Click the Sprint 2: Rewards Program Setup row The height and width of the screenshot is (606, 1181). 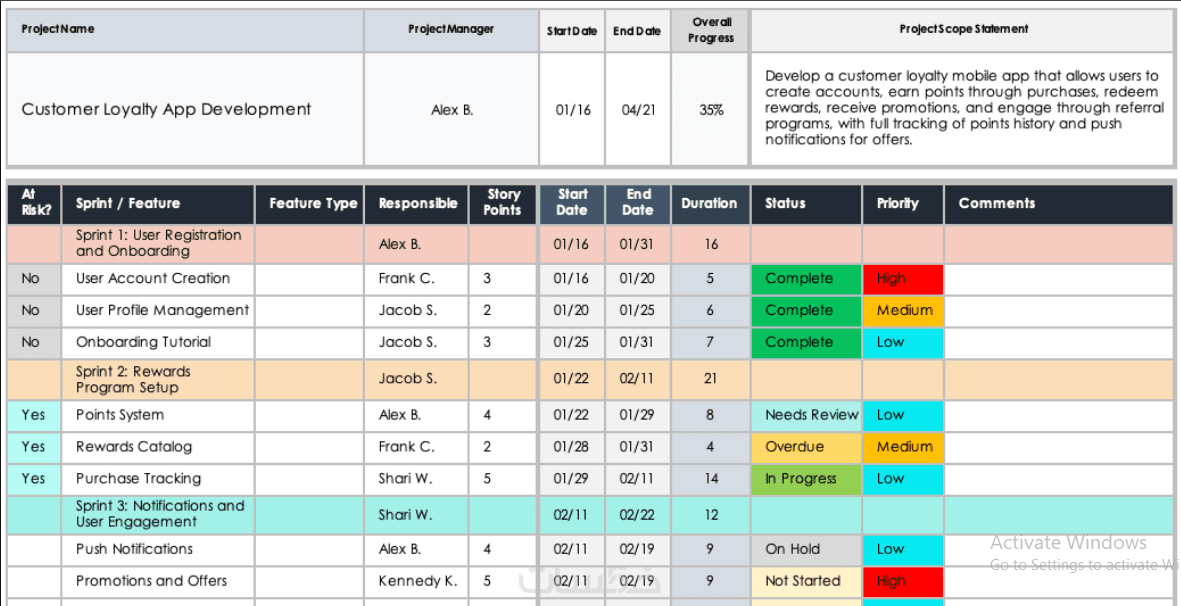[x=591, y=379]
